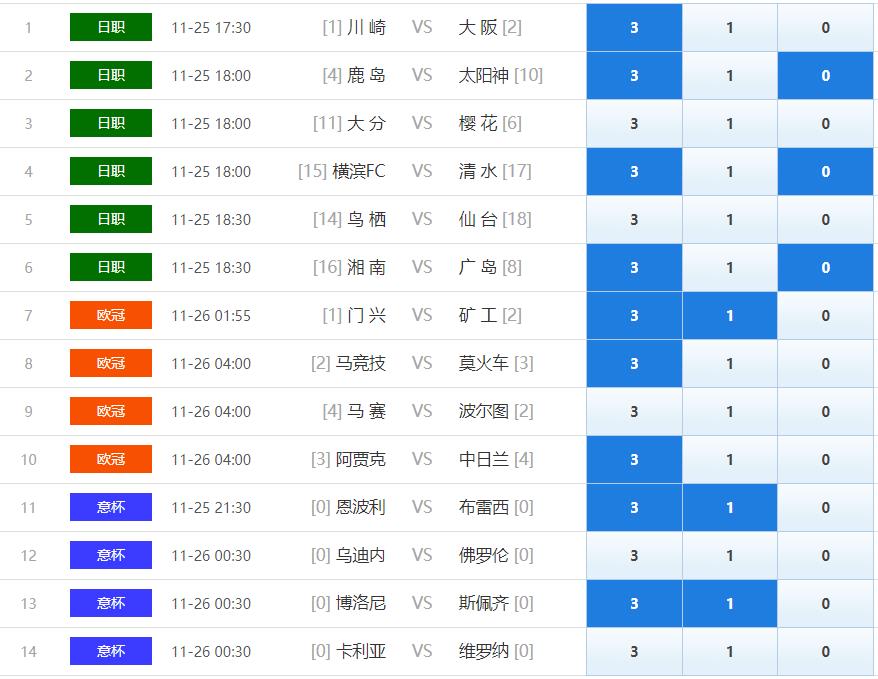The image size is (878, 679).
Task: Click the 欧冠 league tag in row 7
Action: pos(111,315)
